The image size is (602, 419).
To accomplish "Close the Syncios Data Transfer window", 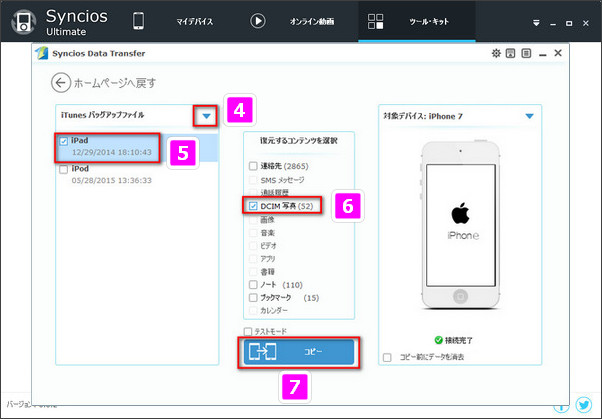I will point(558,53).
